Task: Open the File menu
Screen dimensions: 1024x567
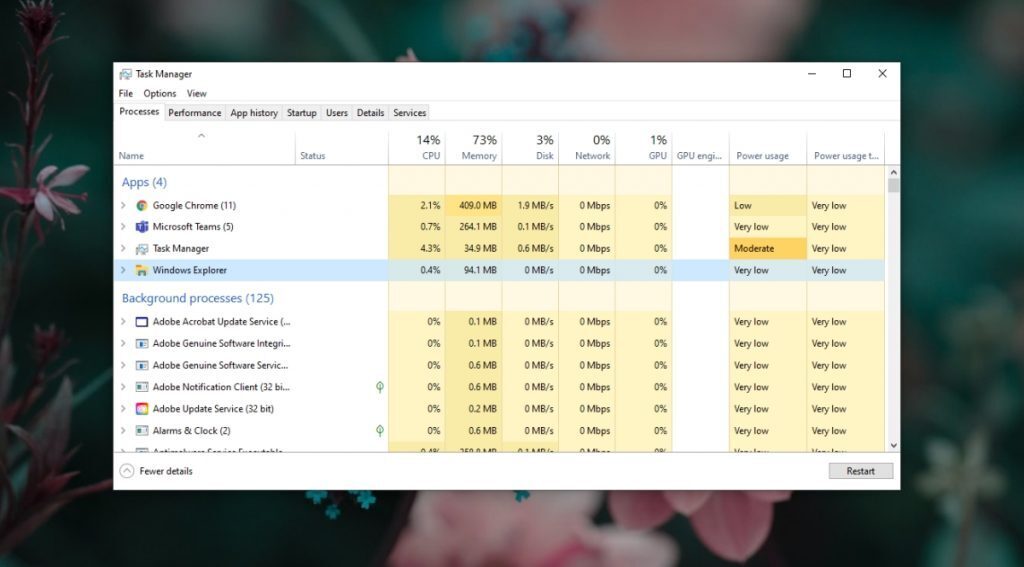Action: click(125, 93)
